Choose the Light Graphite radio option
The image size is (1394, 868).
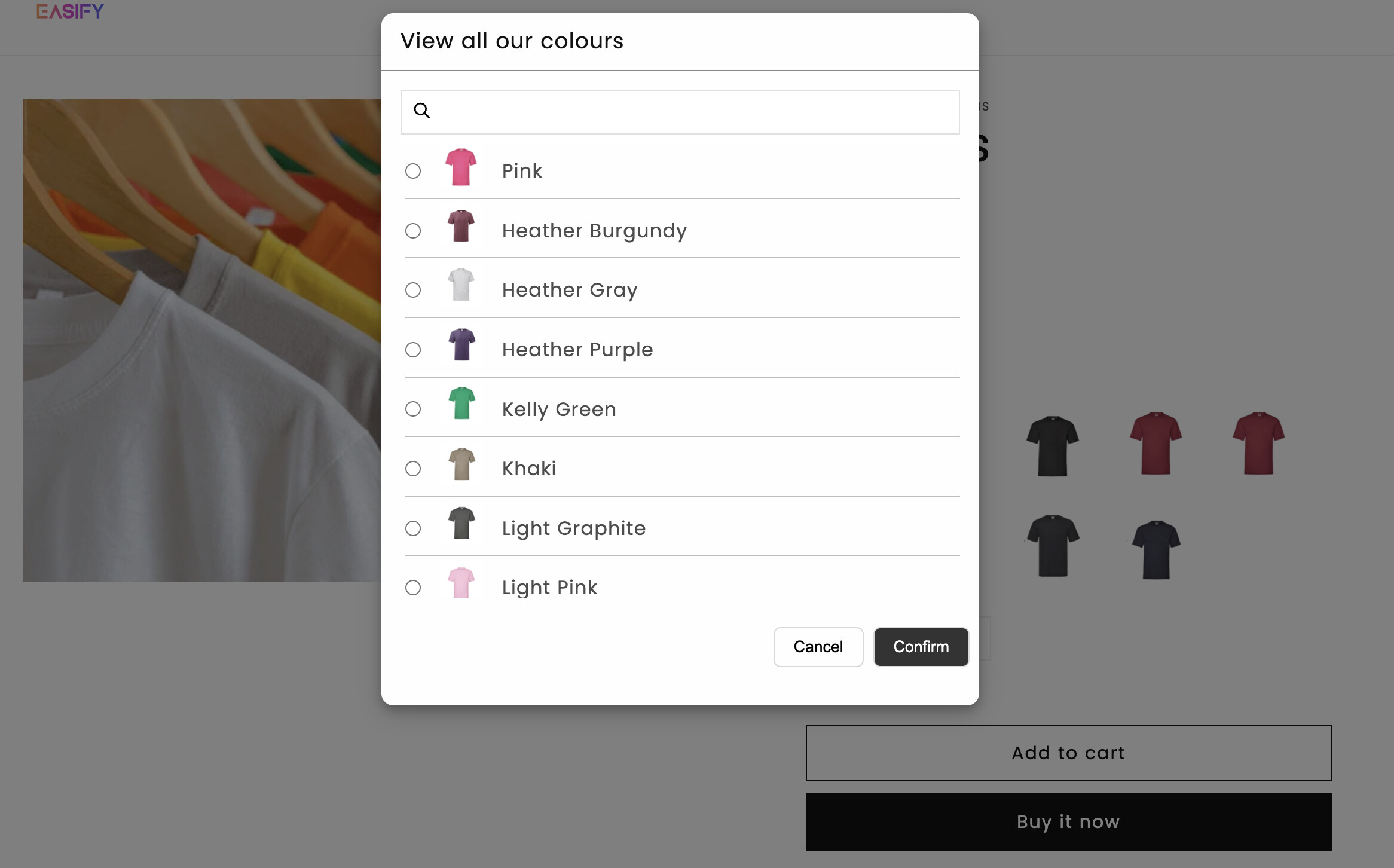[413, 528]
